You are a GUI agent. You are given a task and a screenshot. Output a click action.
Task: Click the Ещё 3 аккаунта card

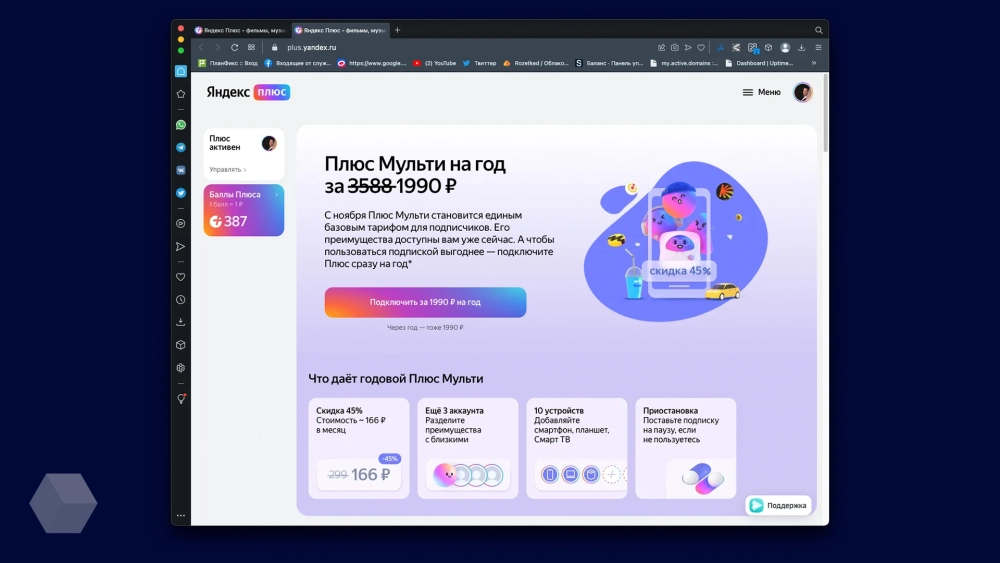[x=468, y=448]
